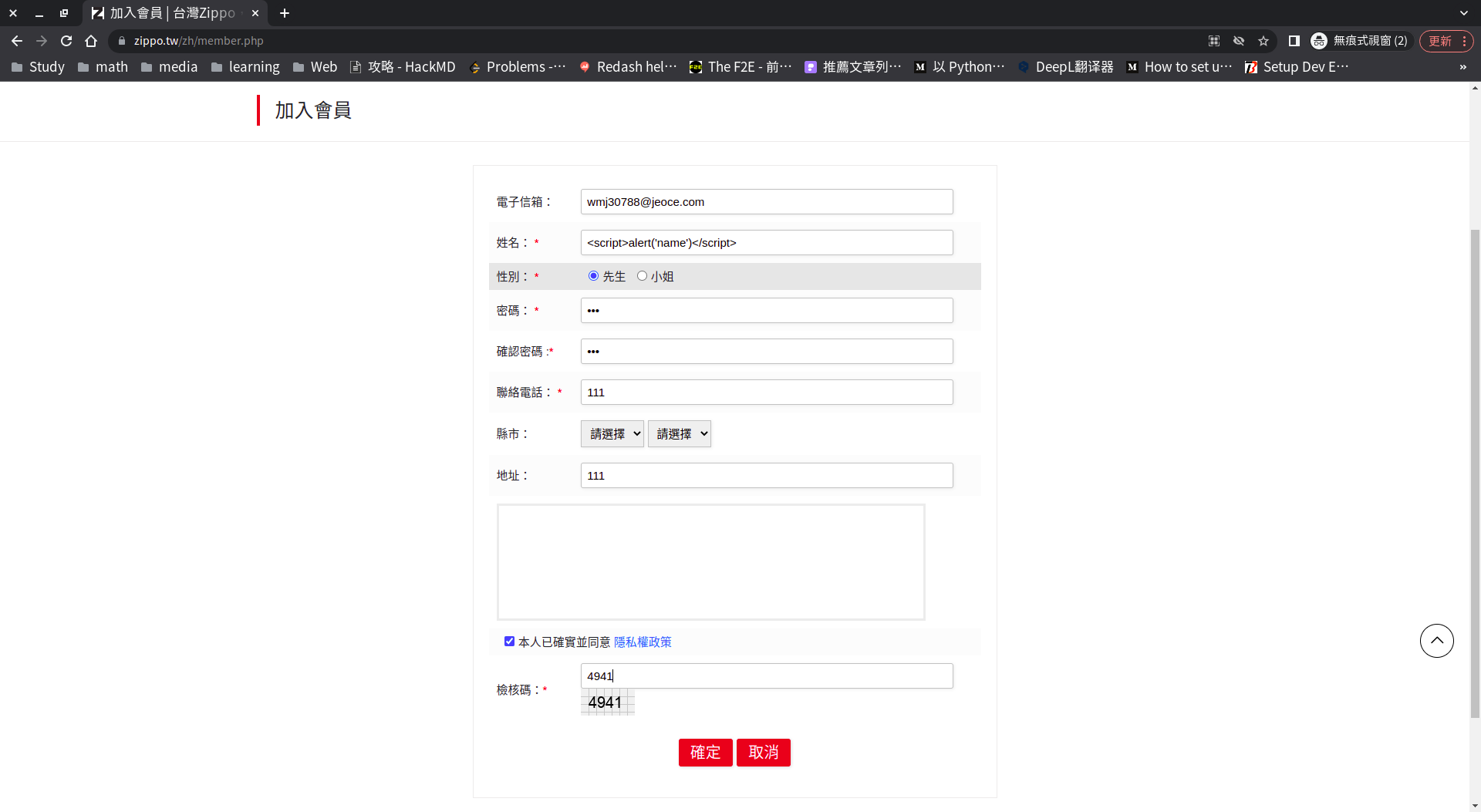Select the 小姐 radio button
This screenshot has width=1481, height=812.
[642, 276]
